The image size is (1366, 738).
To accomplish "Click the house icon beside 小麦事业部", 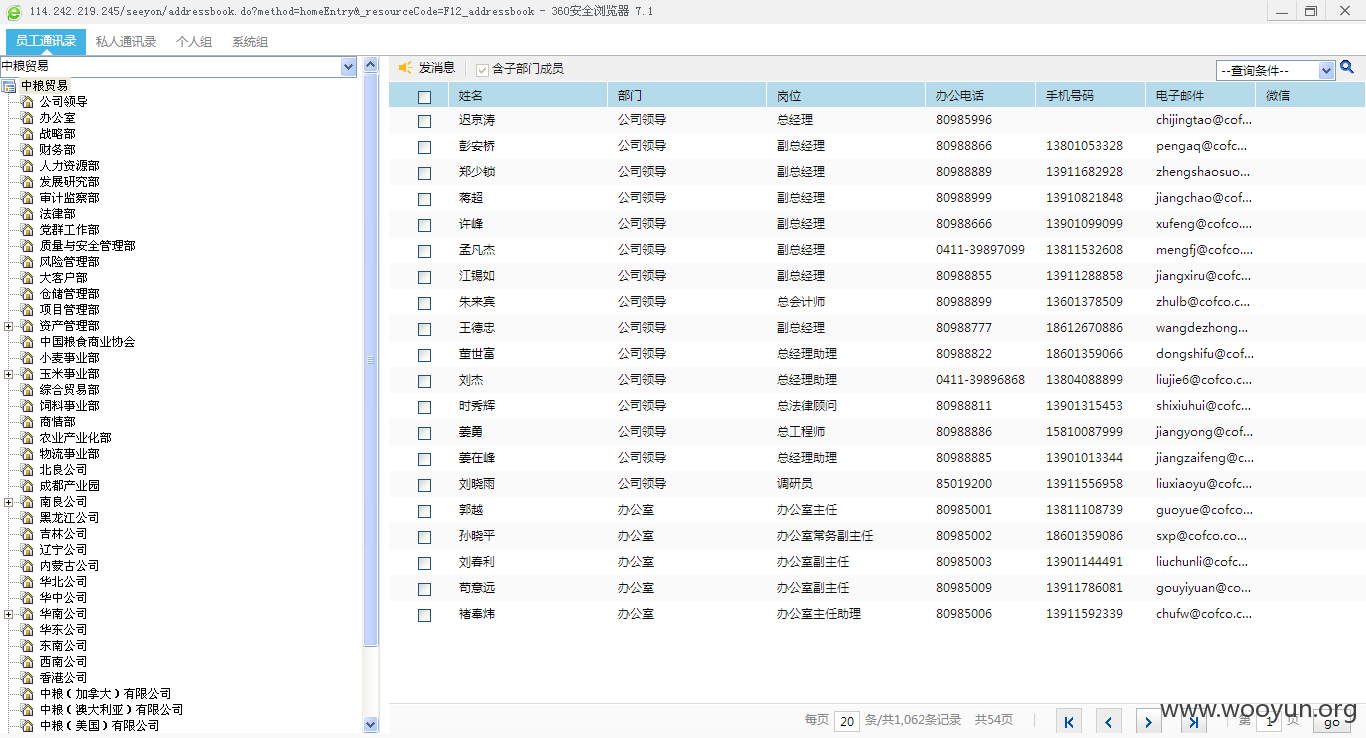I will [x=27, y=358].
